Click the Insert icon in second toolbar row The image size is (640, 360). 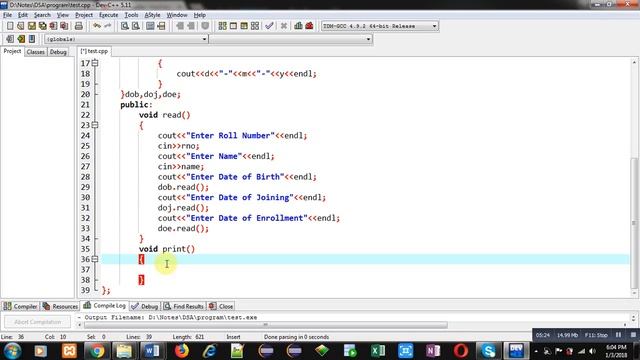pyautogui.click(x=10, y=39)
